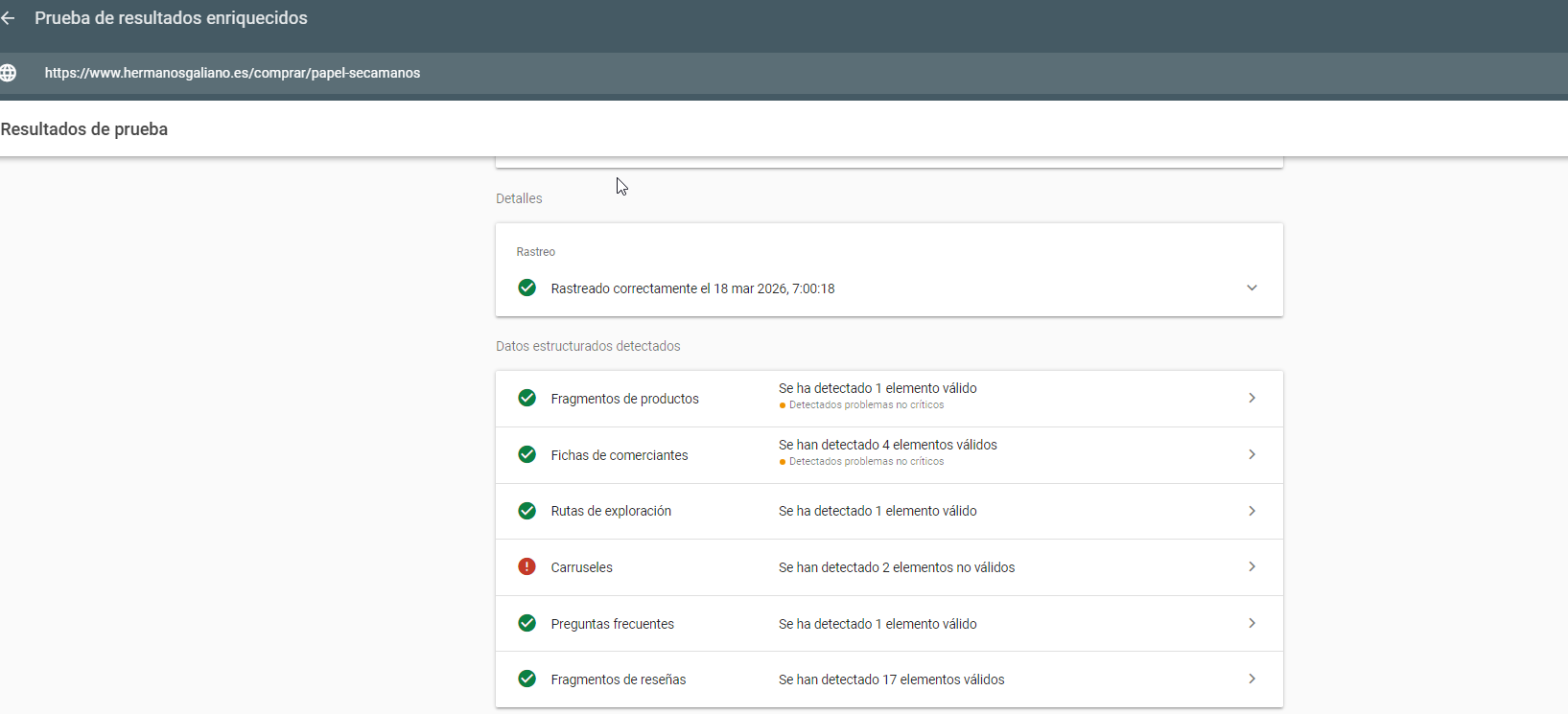Click green check icon for Rastreo

527,288
